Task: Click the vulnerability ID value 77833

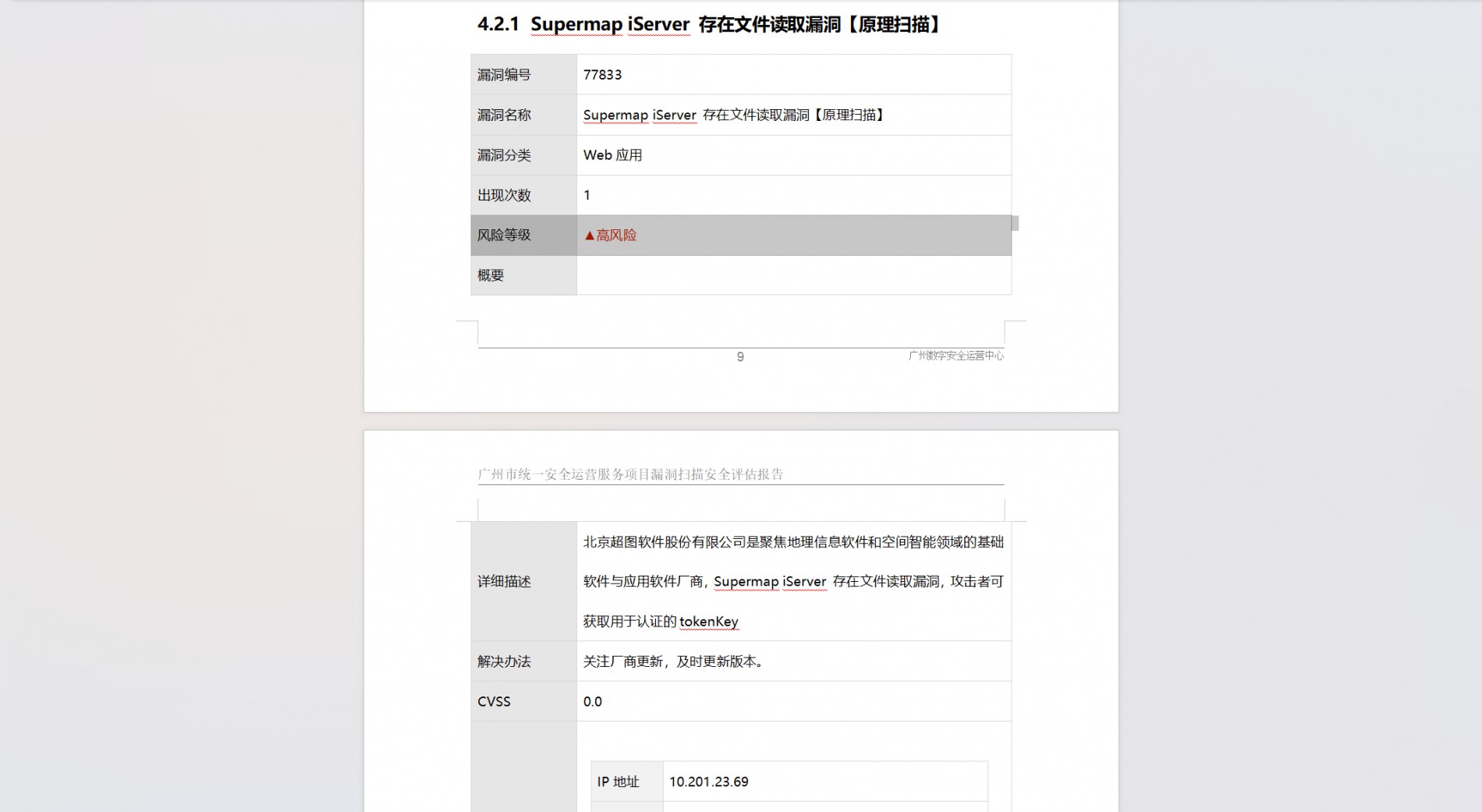Action: tap(602, 75)
